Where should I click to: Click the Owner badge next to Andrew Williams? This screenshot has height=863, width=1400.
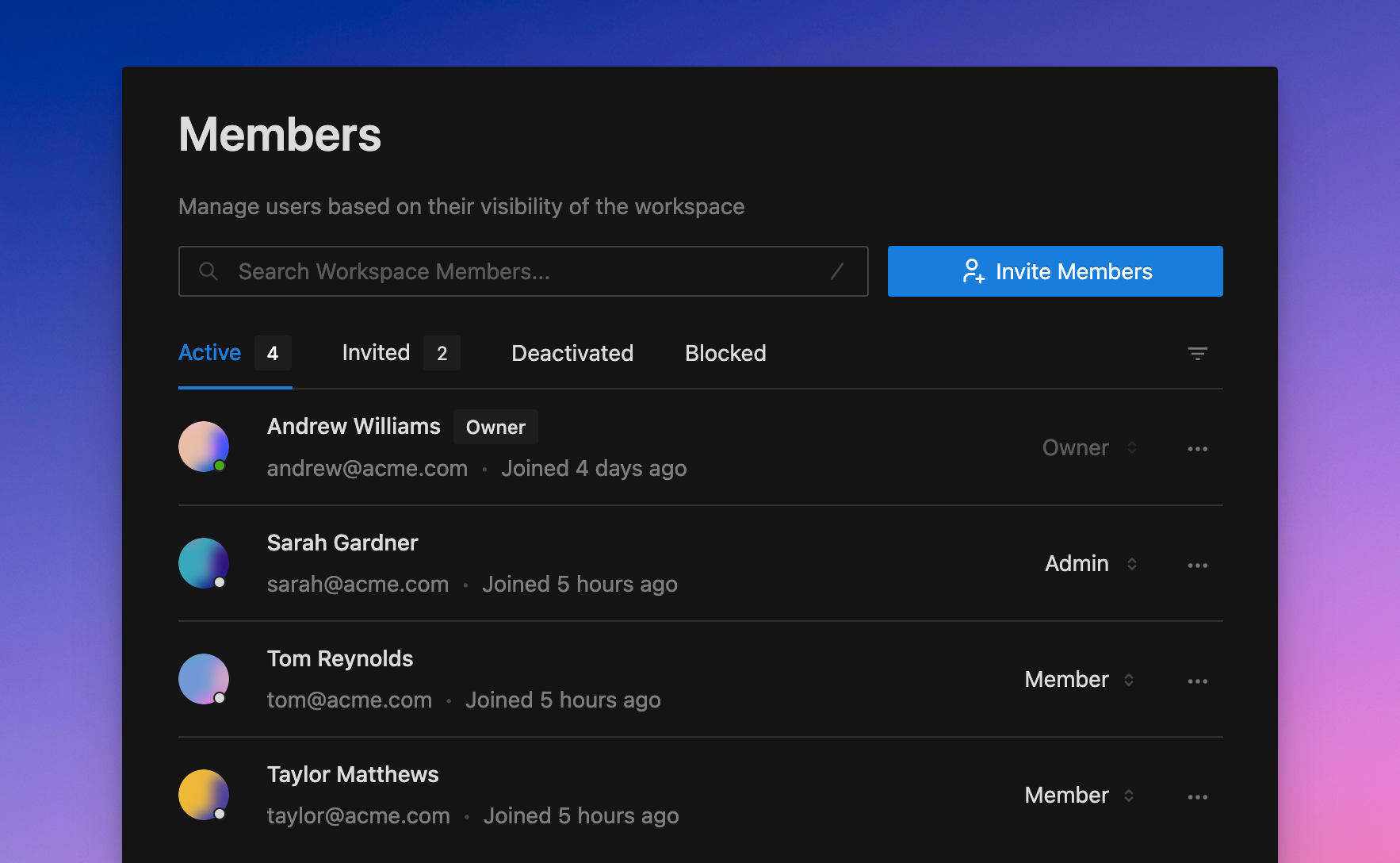(x=495, y=428)
